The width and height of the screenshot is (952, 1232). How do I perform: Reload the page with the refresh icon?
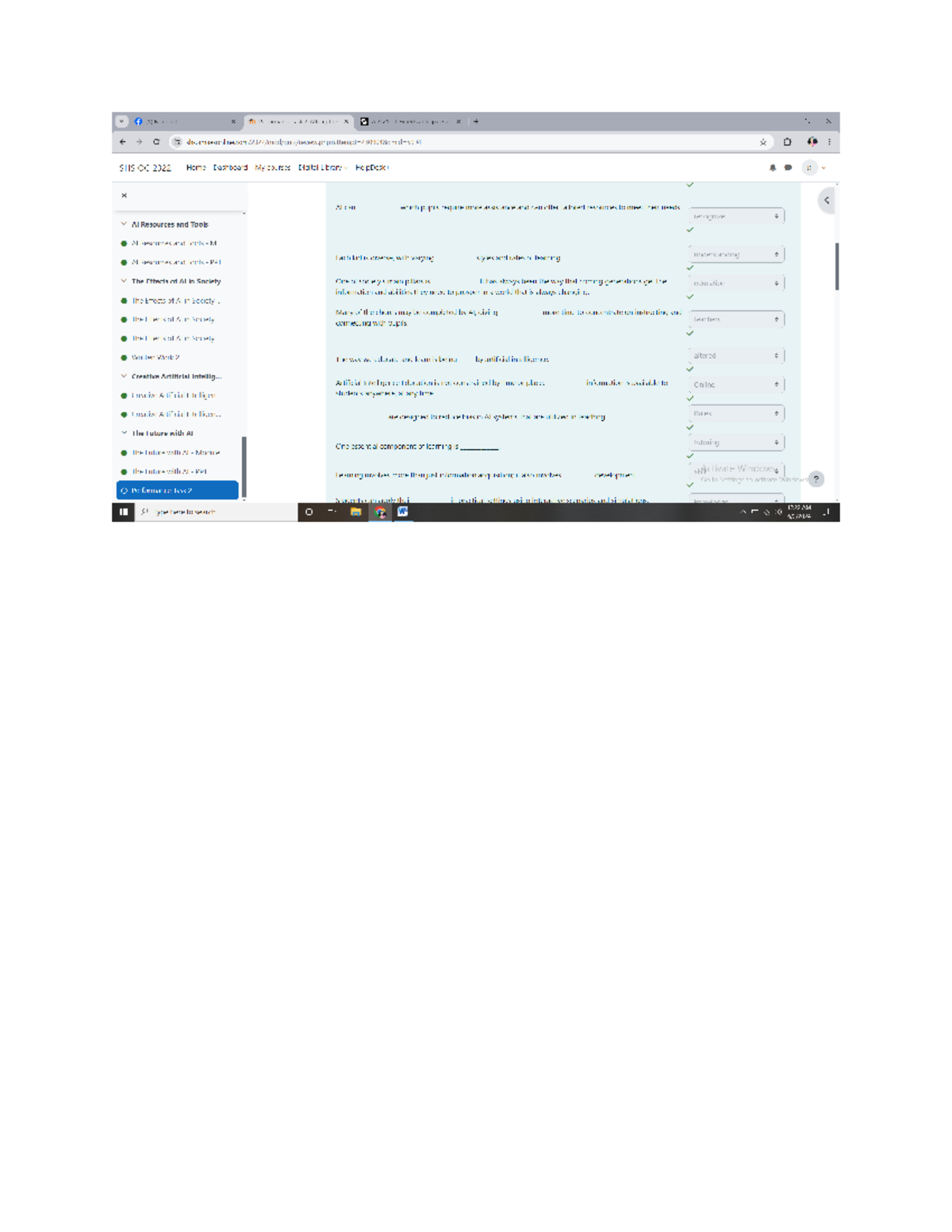click(x=156, y=142)
